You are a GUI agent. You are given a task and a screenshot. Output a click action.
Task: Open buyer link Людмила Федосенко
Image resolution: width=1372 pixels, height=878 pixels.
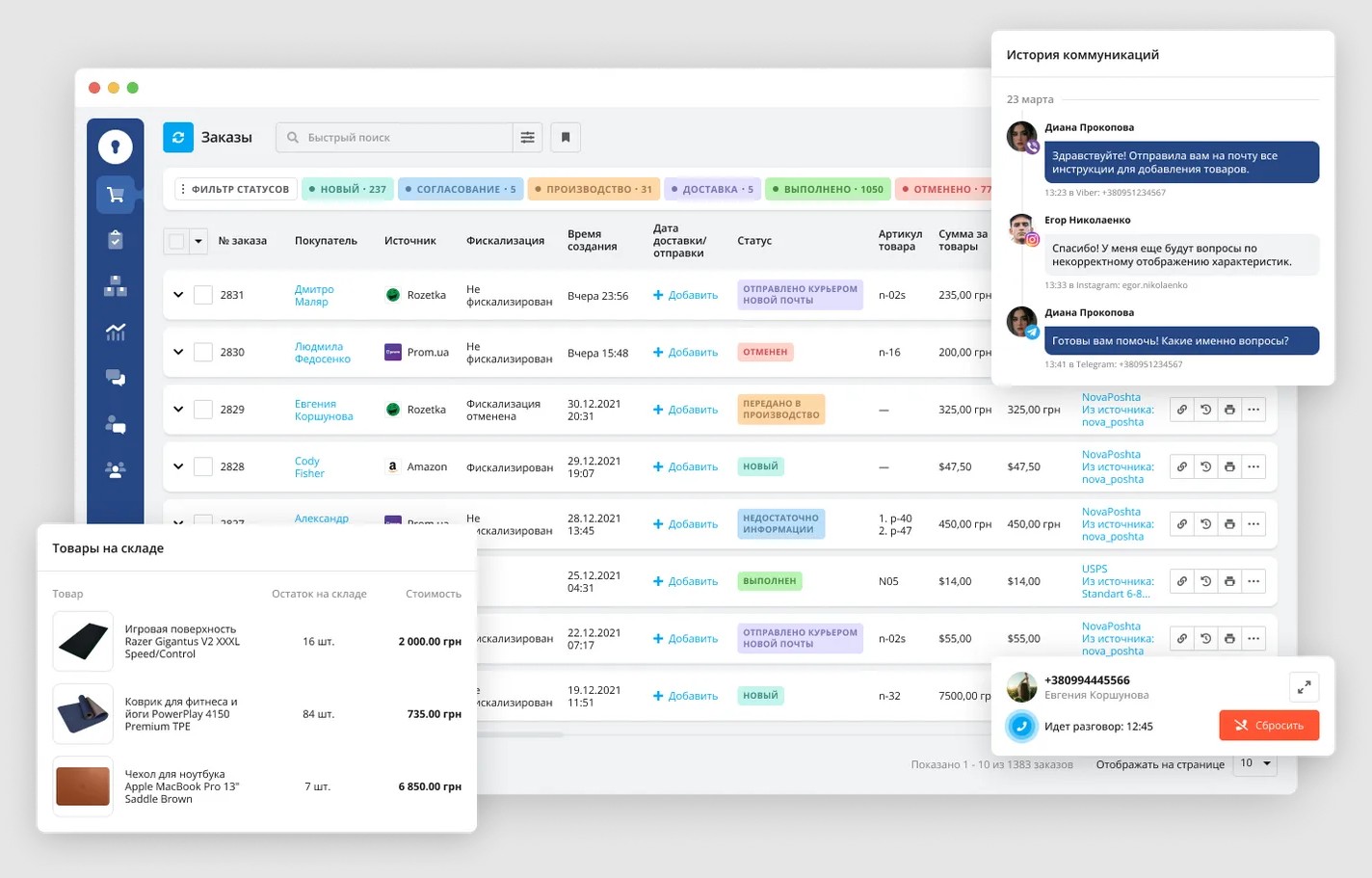322,353
